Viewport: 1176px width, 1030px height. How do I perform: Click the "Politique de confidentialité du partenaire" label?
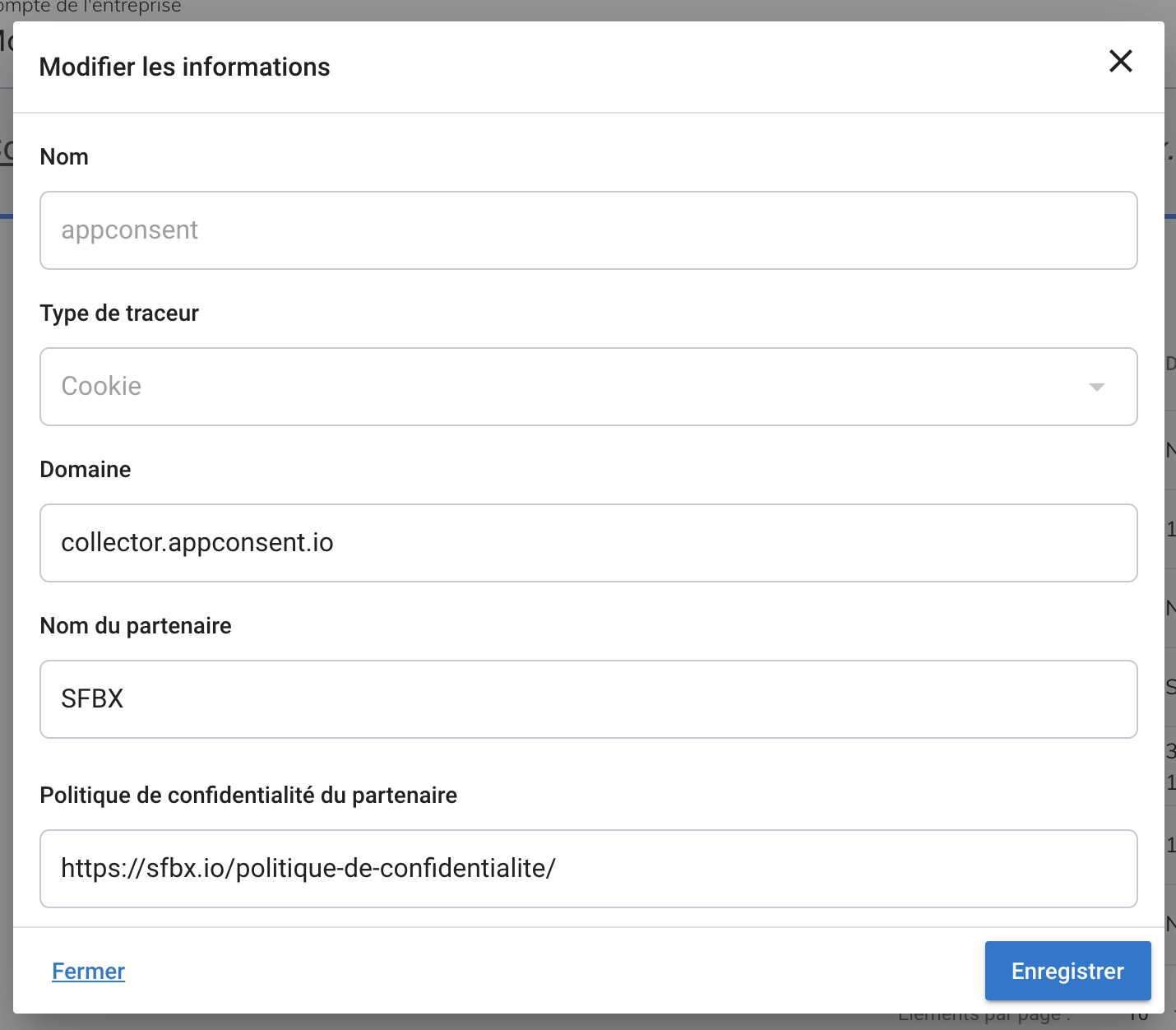click(248, 796)
